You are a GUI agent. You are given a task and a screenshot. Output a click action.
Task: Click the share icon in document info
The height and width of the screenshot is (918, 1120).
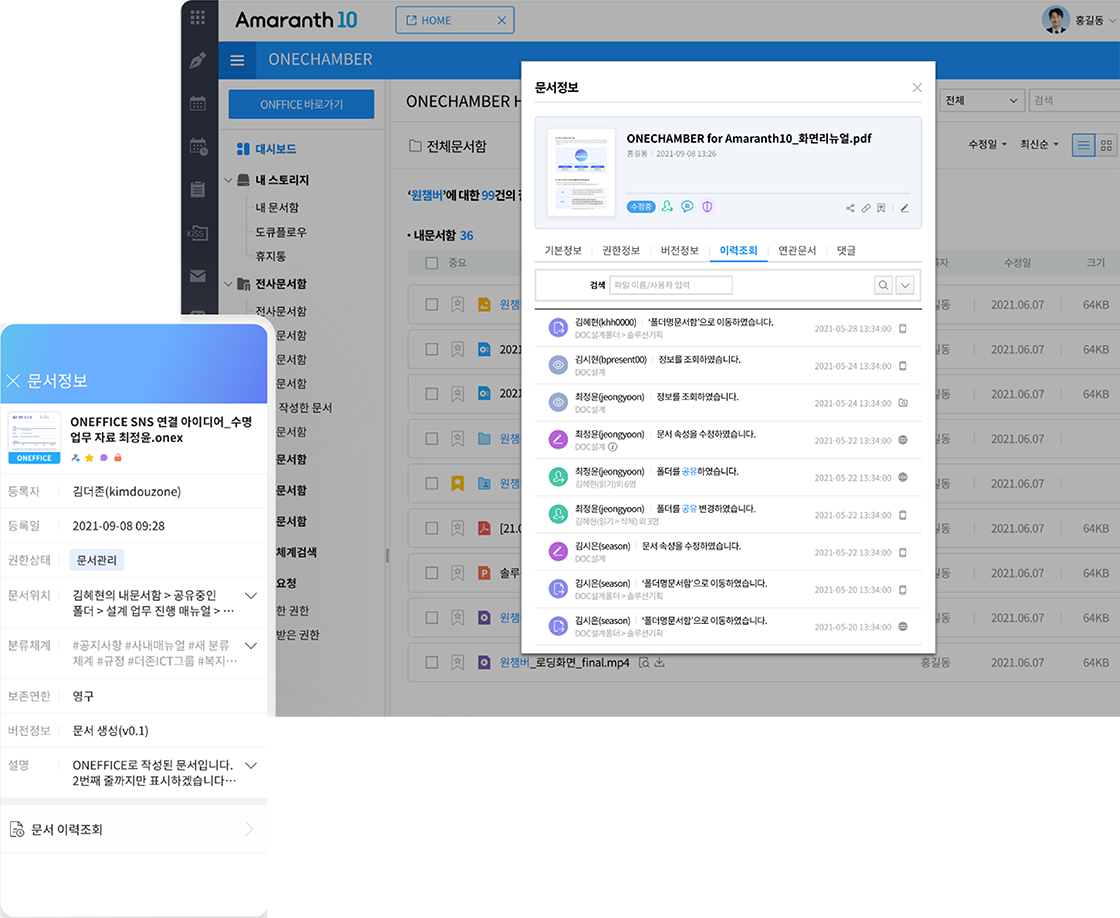point(850,208)
